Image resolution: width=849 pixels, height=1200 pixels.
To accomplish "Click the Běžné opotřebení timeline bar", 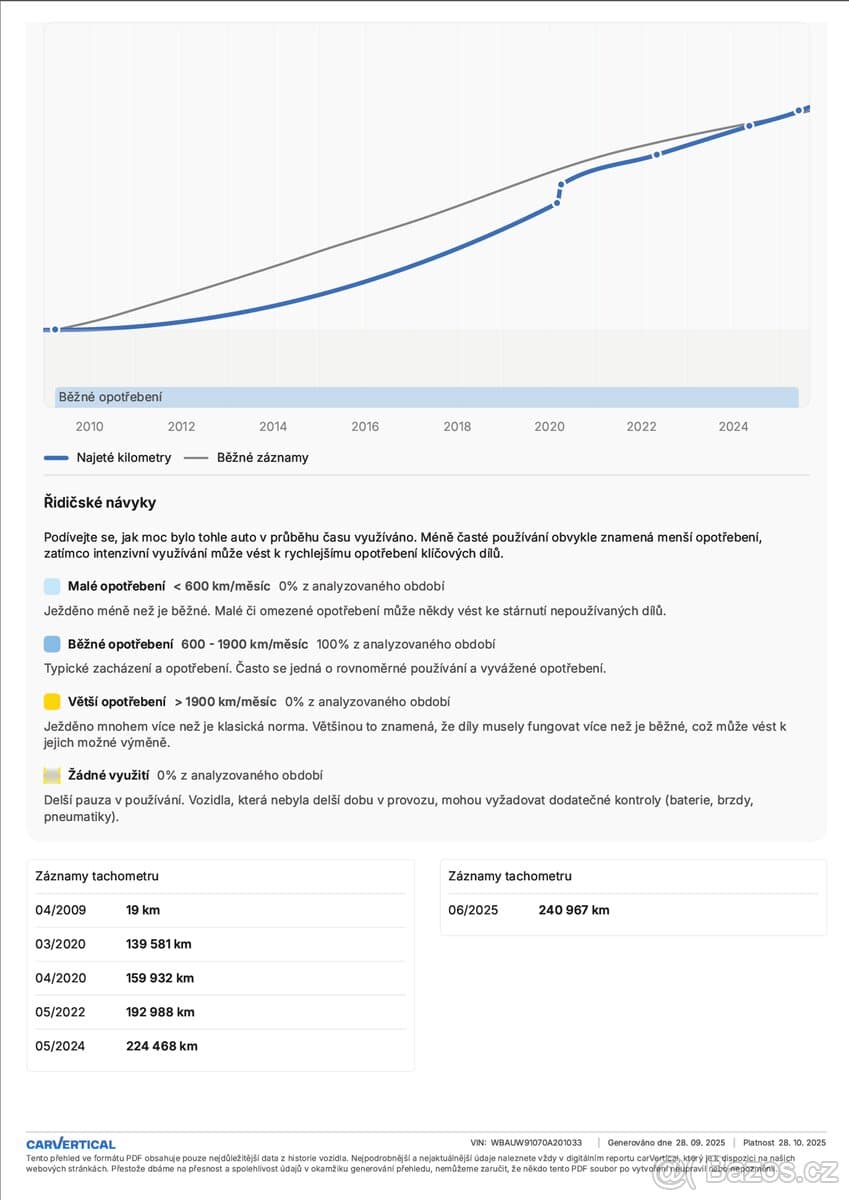I will pos(427,397).
